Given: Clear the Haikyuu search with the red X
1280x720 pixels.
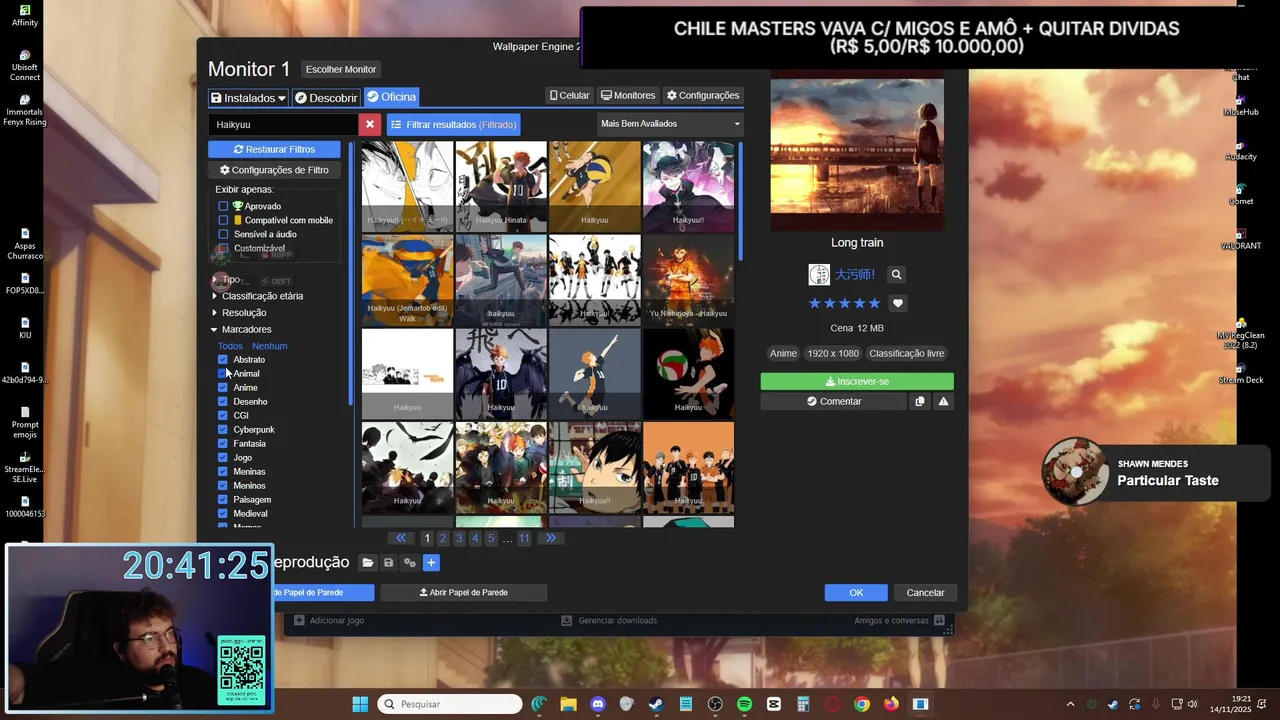Looking at the screenshot, I should [x=370, y=125].
